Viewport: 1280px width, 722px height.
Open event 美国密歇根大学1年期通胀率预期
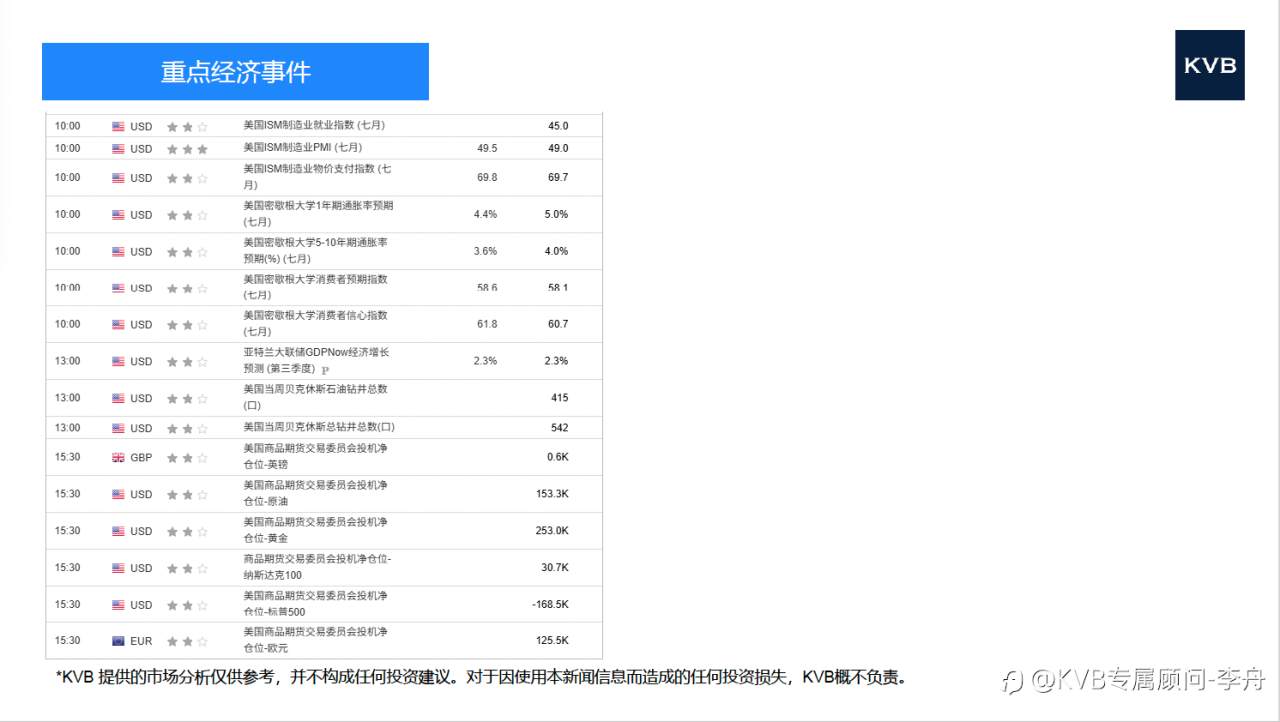point(318,214)
